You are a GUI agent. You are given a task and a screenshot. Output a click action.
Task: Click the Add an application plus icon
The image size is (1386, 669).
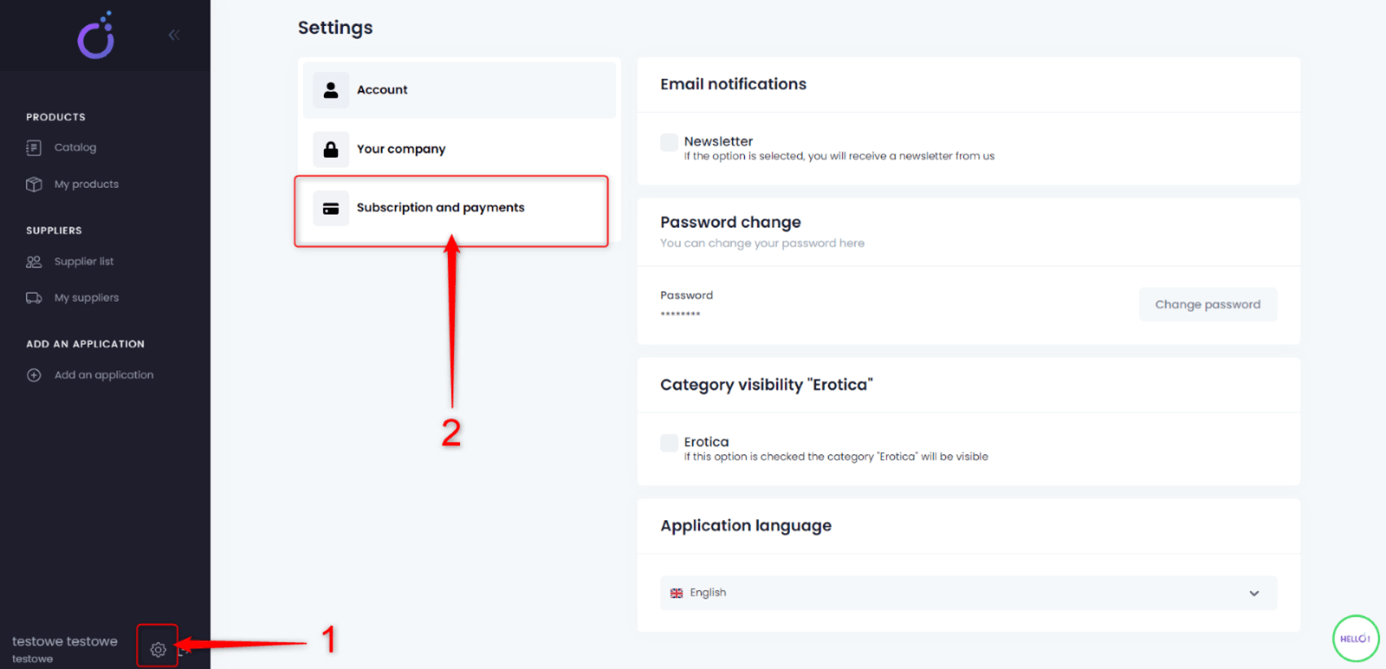pyautogui.click(x=34, y=375)
